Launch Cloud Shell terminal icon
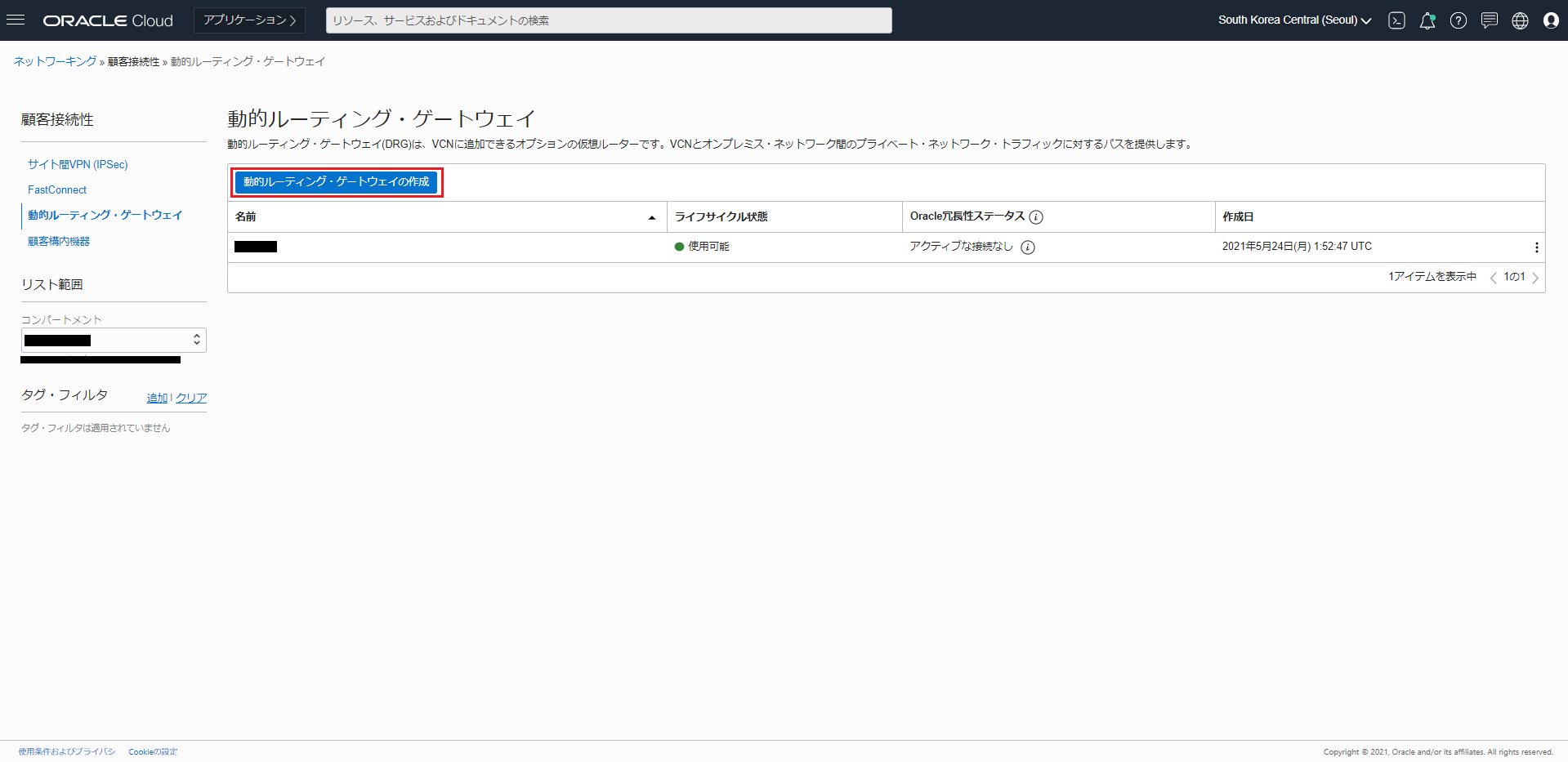1568x762 pixels. (1396, 20)
